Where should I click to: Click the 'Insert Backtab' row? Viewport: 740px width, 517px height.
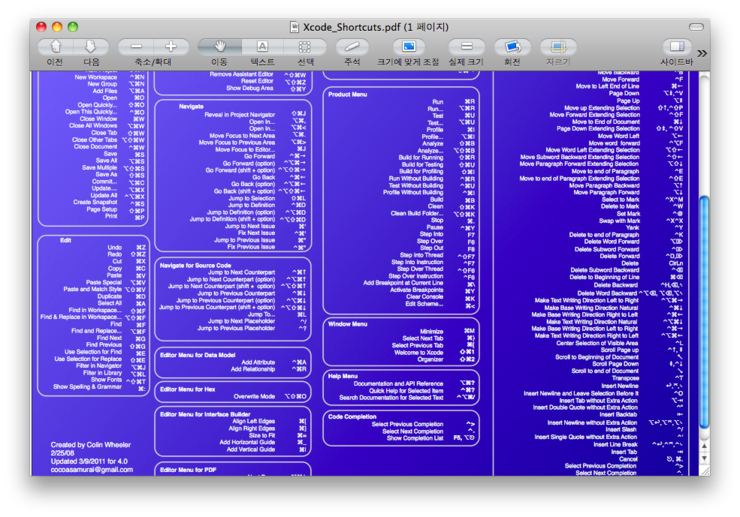[x=641, y=415]
